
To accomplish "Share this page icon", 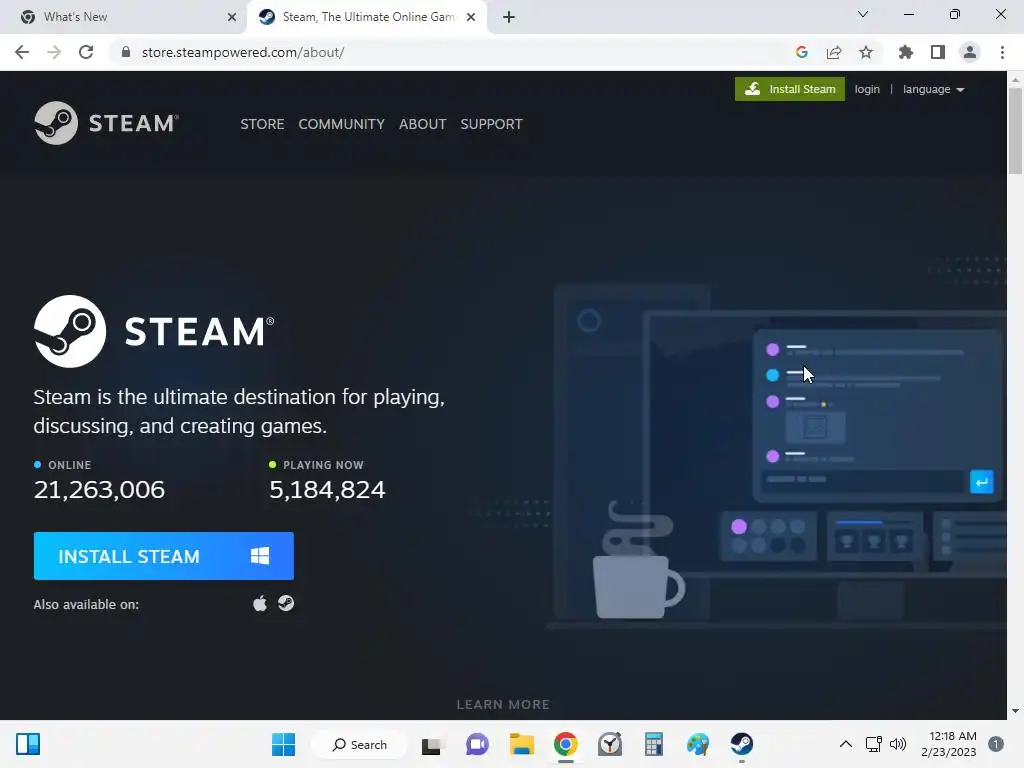I will click(834, 52).
